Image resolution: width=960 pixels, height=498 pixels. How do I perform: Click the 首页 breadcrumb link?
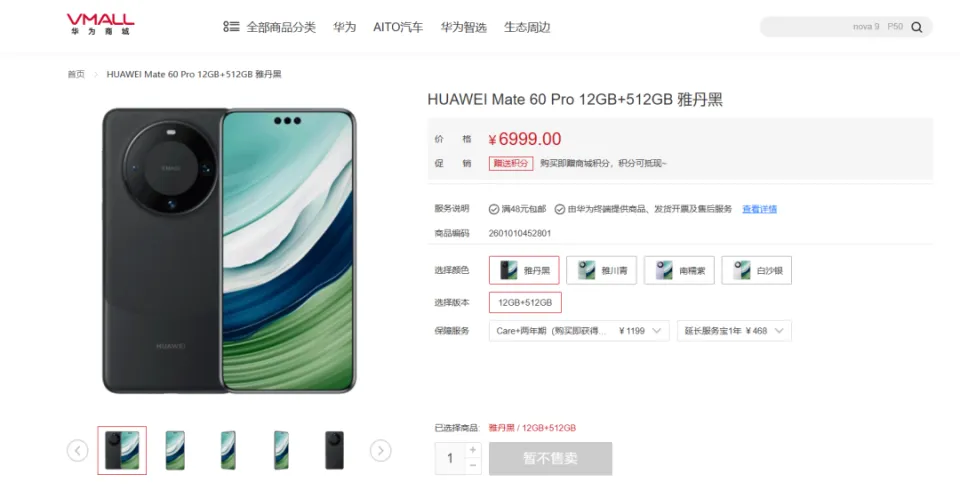coord(76,74)
